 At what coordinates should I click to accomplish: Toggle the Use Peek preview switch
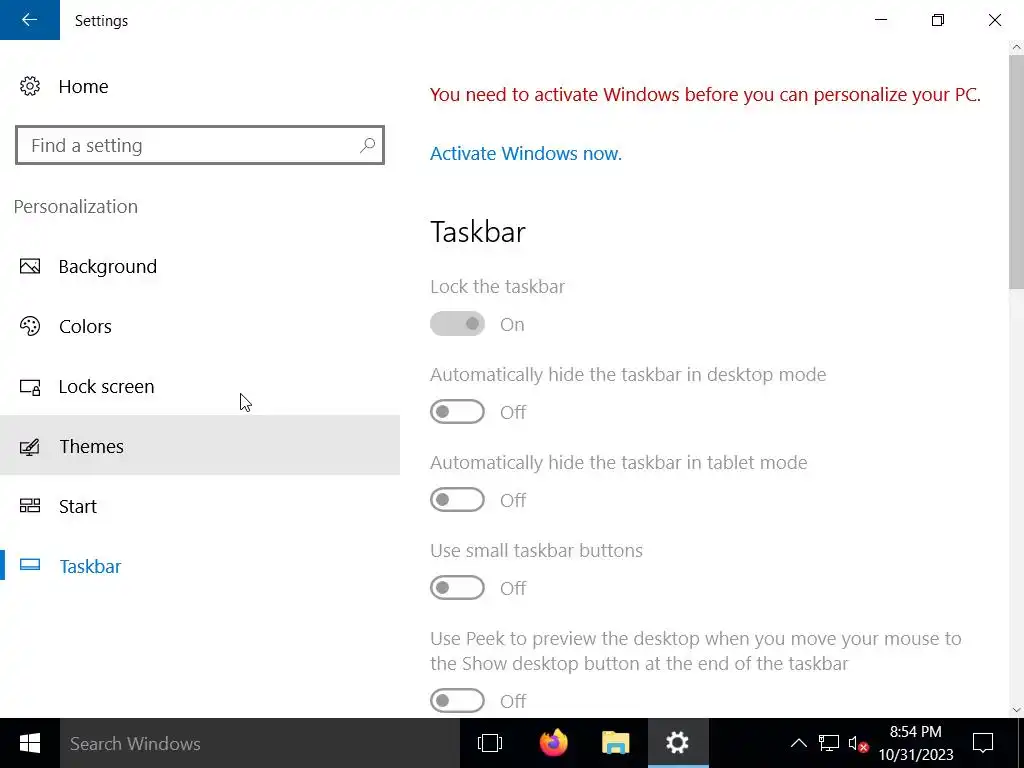click(457, 701)
